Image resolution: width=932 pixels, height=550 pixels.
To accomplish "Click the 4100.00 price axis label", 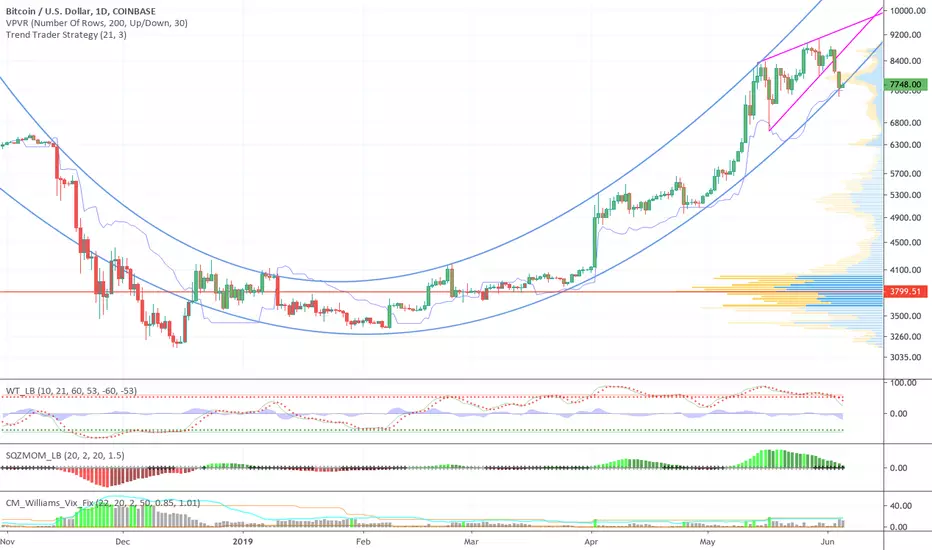I will (x=906, y=270).
